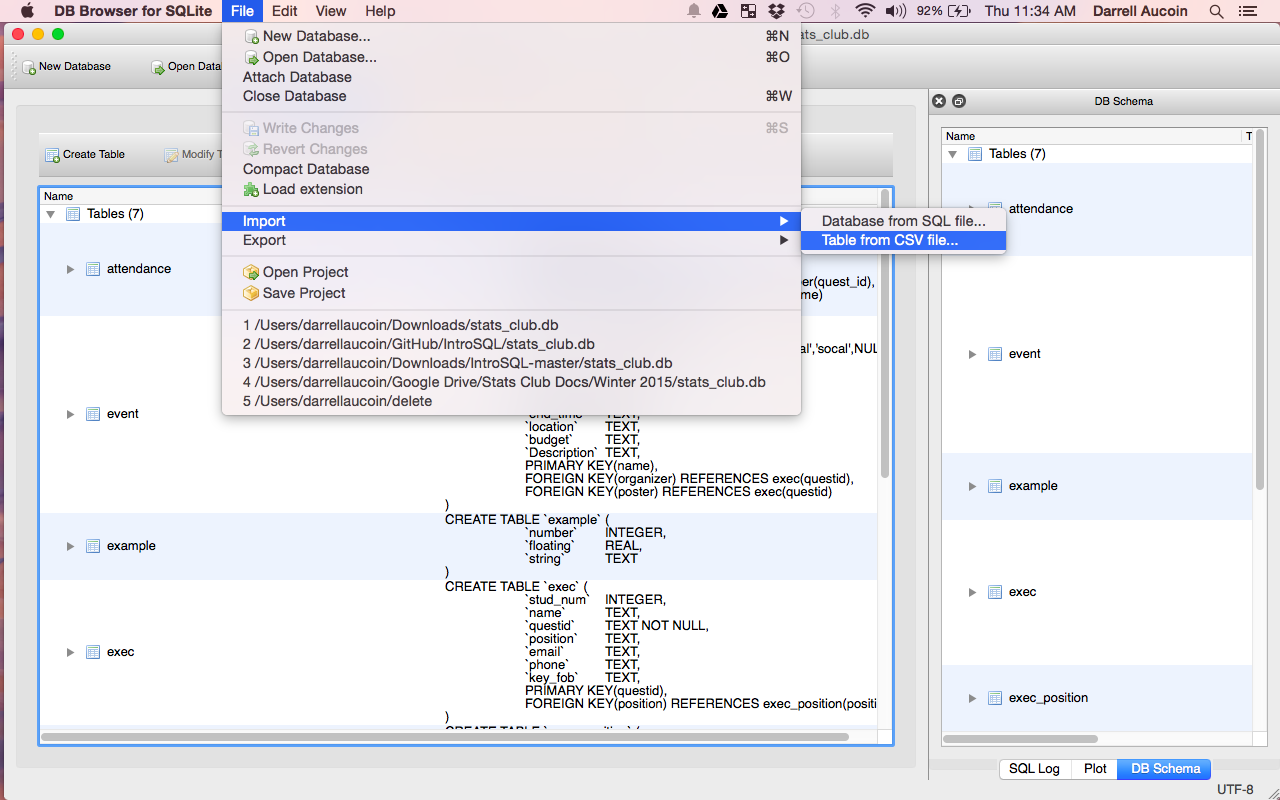The height and width of the screenshot is (800, 1280).
Task: Open the Edit menu
Action: [x=284, y=11]
